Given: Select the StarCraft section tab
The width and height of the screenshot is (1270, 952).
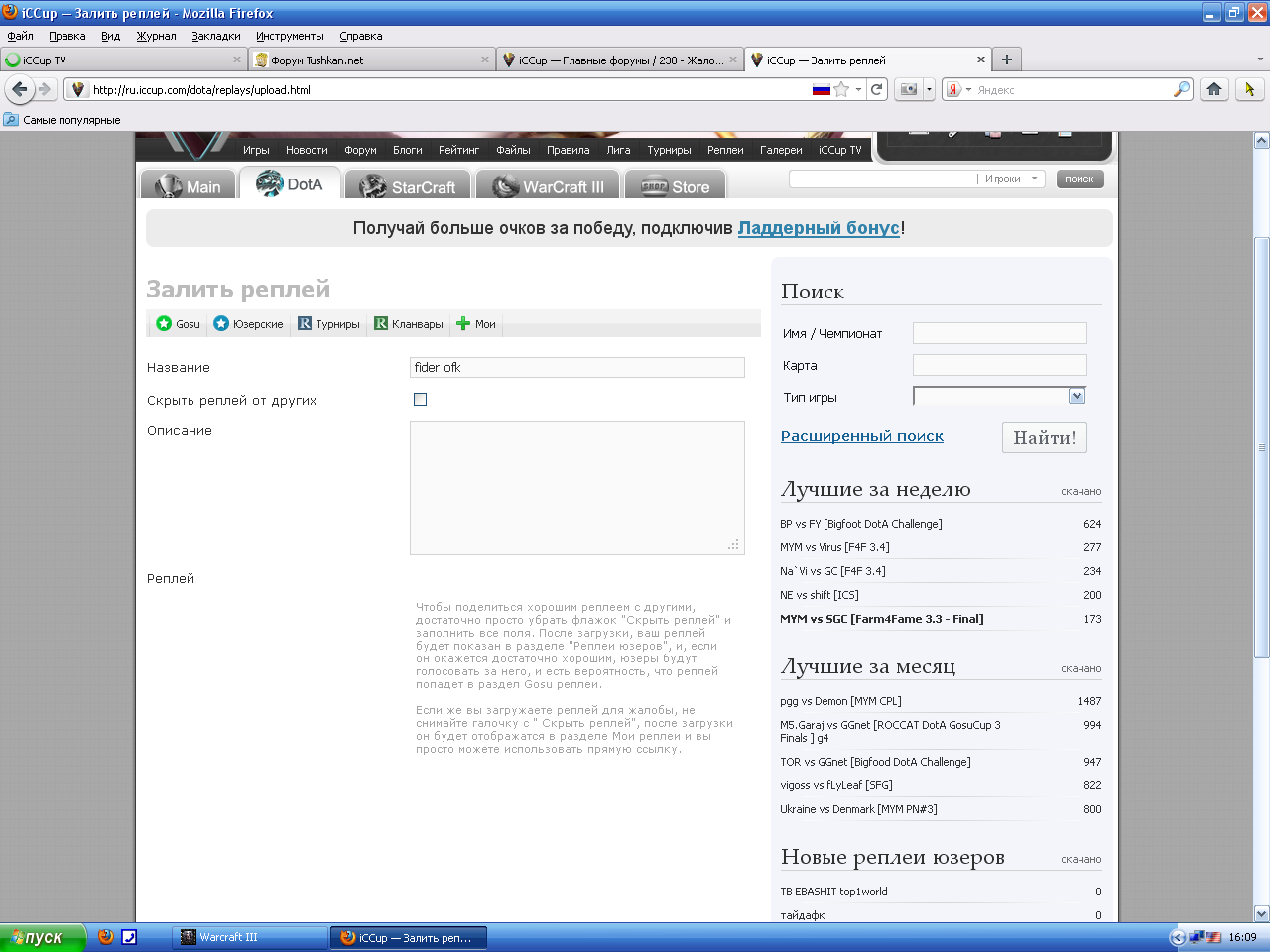Looking at the screenshot, I should coord(408,186).
